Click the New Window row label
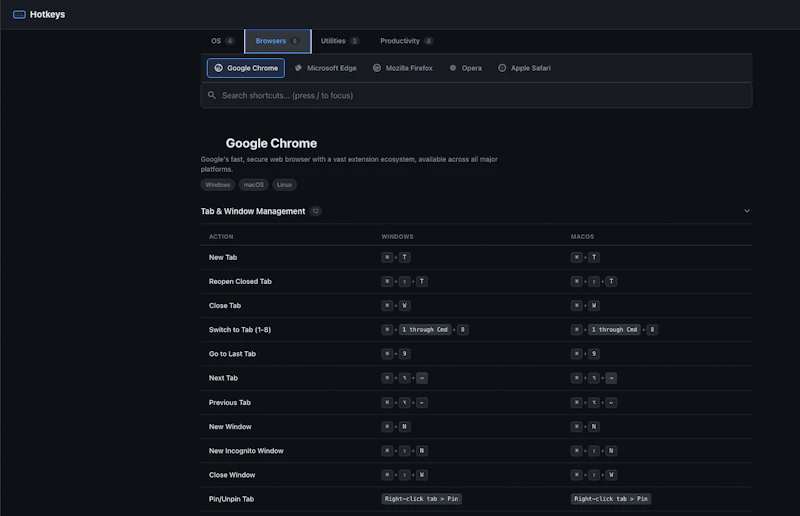Viewport: 800px width, 516px height. coord(230,427)
